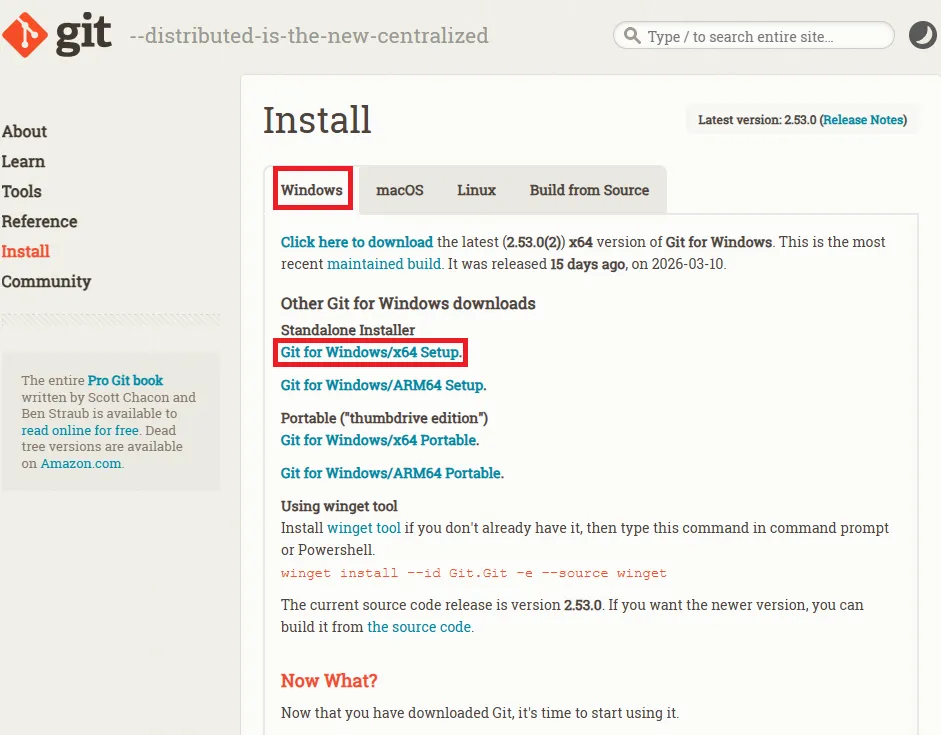
Task: Switch to the Linux tab
Action: 476,190
